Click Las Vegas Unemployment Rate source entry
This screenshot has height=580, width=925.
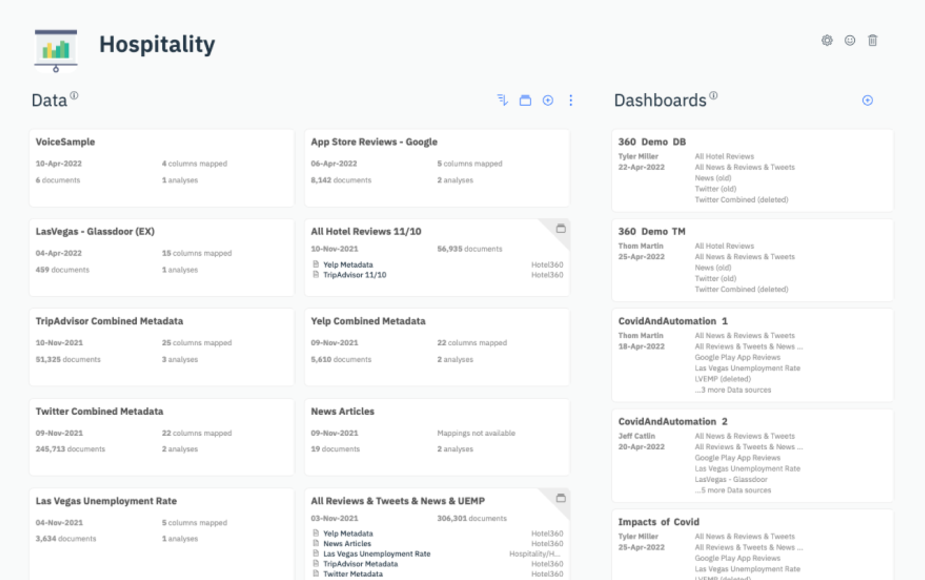coord(376,553)
